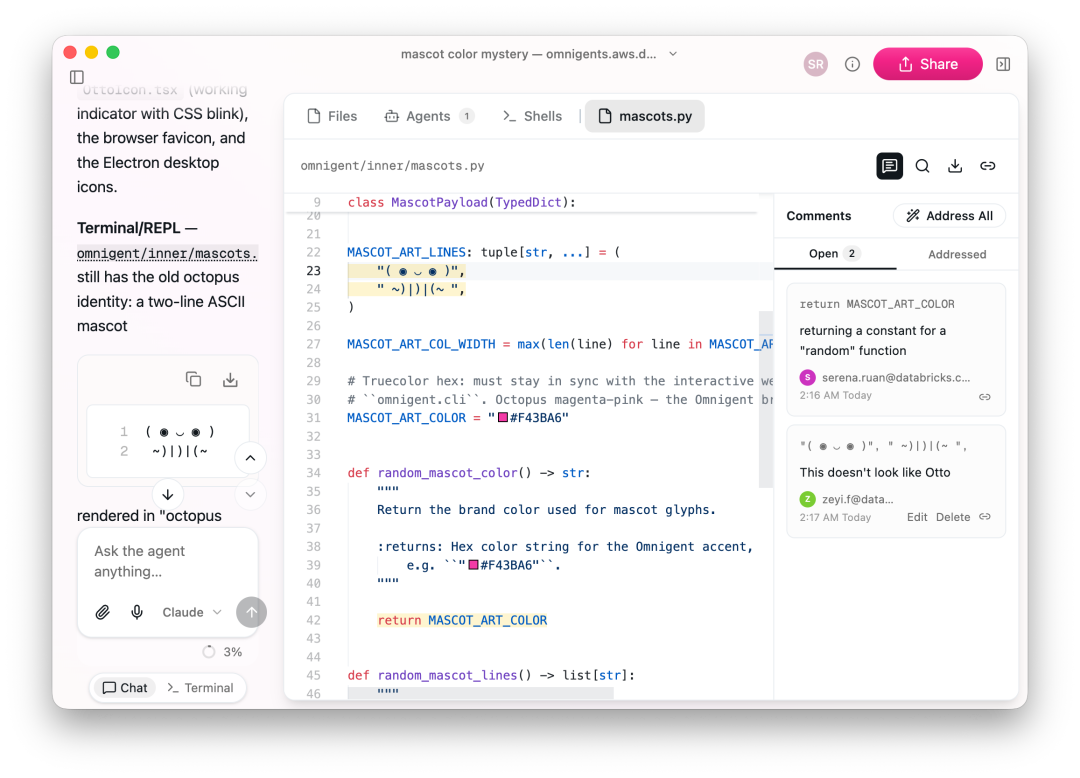Viewport: 1080px width, 778px height.
Task: Open the info icon near Share
Action: [852, 64]
